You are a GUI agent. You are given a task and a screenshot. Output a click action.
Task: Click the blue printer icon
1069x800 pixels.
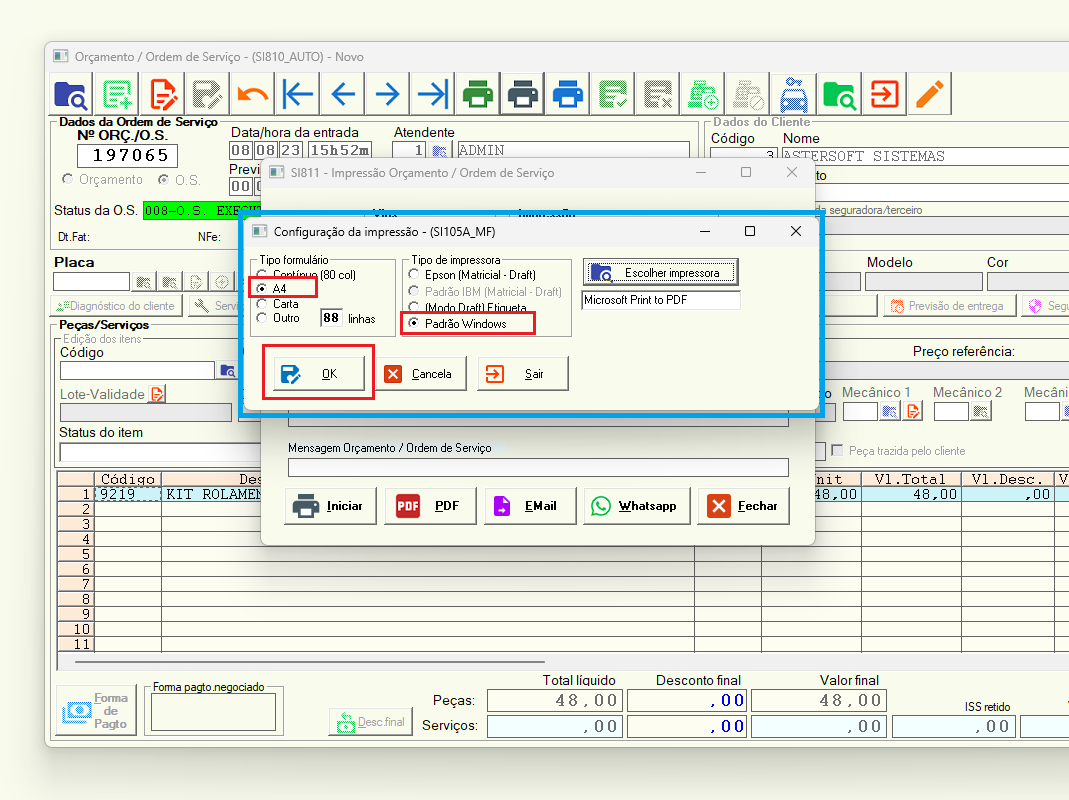pyautogui.click(x=568, y=95)
